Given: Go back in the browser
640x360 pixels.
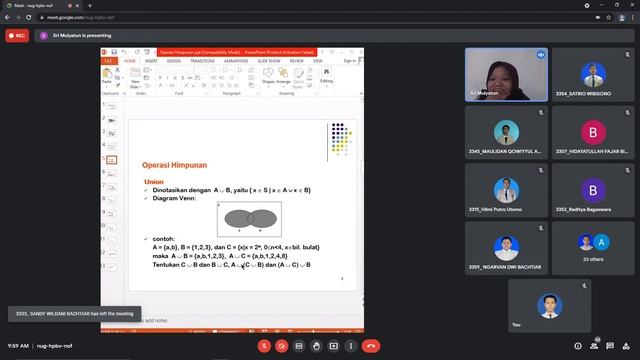Looking at the screenshot, I should click(7, 18).
